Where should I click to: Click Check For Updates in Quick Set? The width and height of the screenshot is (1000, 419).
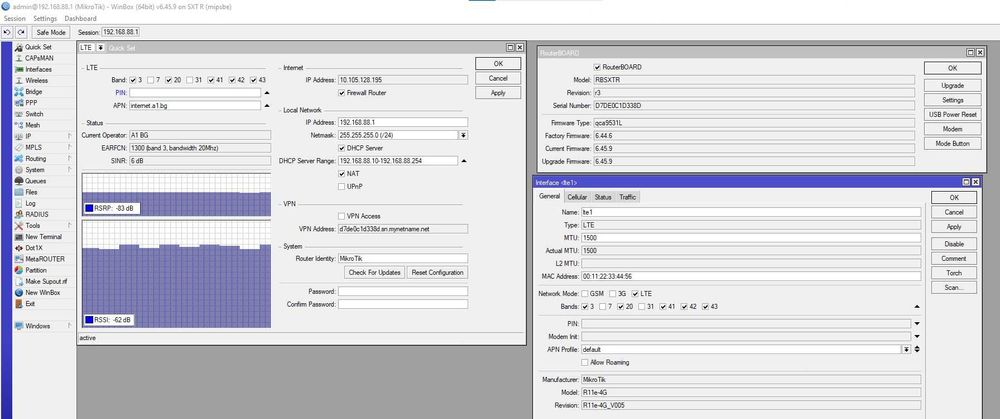(374, 273)
